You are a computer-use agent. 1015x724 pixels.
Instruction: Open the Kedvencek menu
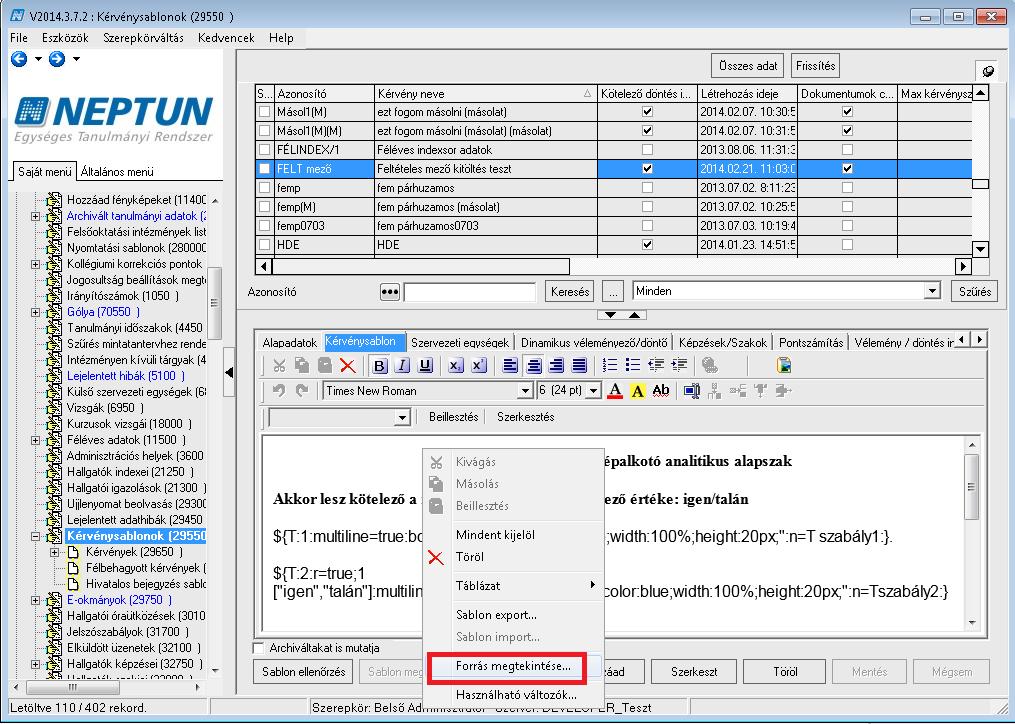click(x=227, y=38)
